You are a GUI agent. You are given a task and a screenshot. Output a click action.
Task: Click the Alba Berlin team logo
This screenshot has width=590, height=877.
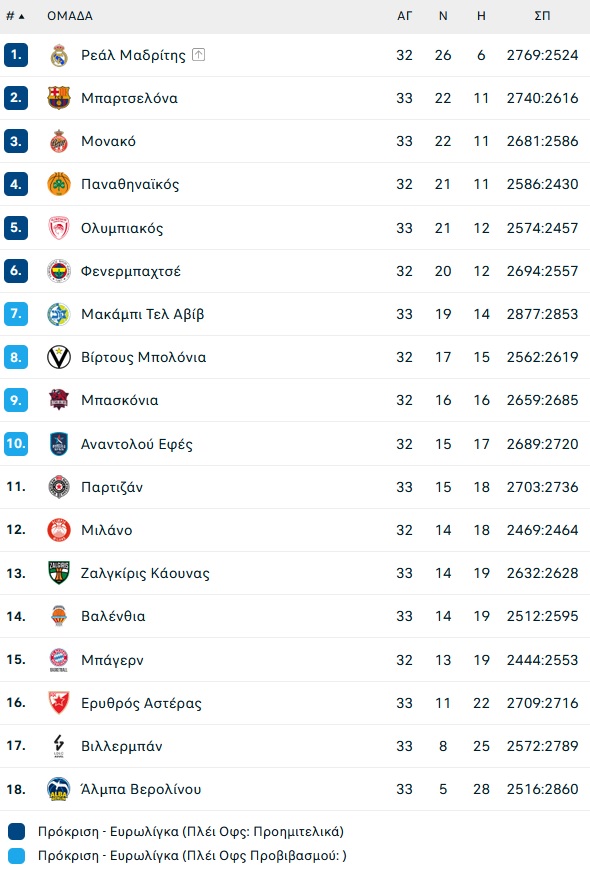59,789
